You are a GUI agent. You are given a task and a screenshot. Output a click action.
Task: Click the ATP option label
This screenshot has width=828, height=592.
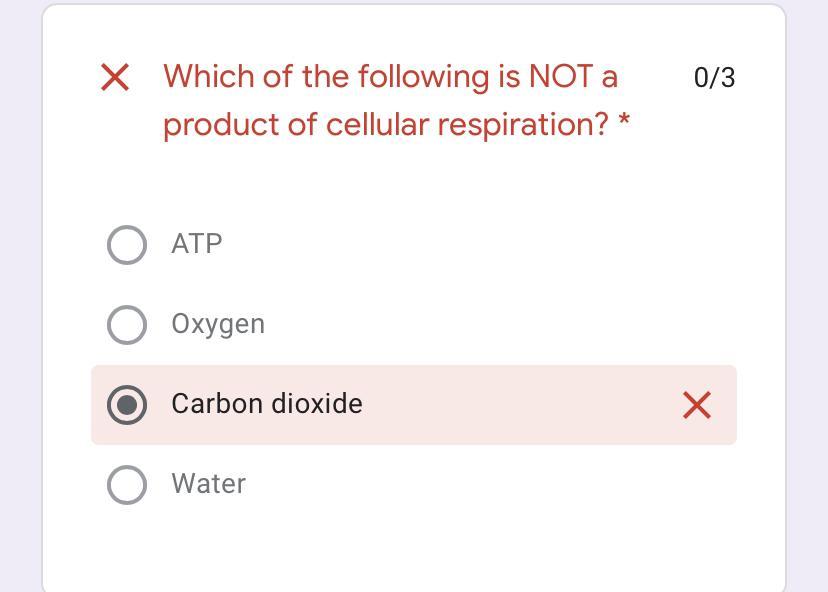(x=197, y=244)
